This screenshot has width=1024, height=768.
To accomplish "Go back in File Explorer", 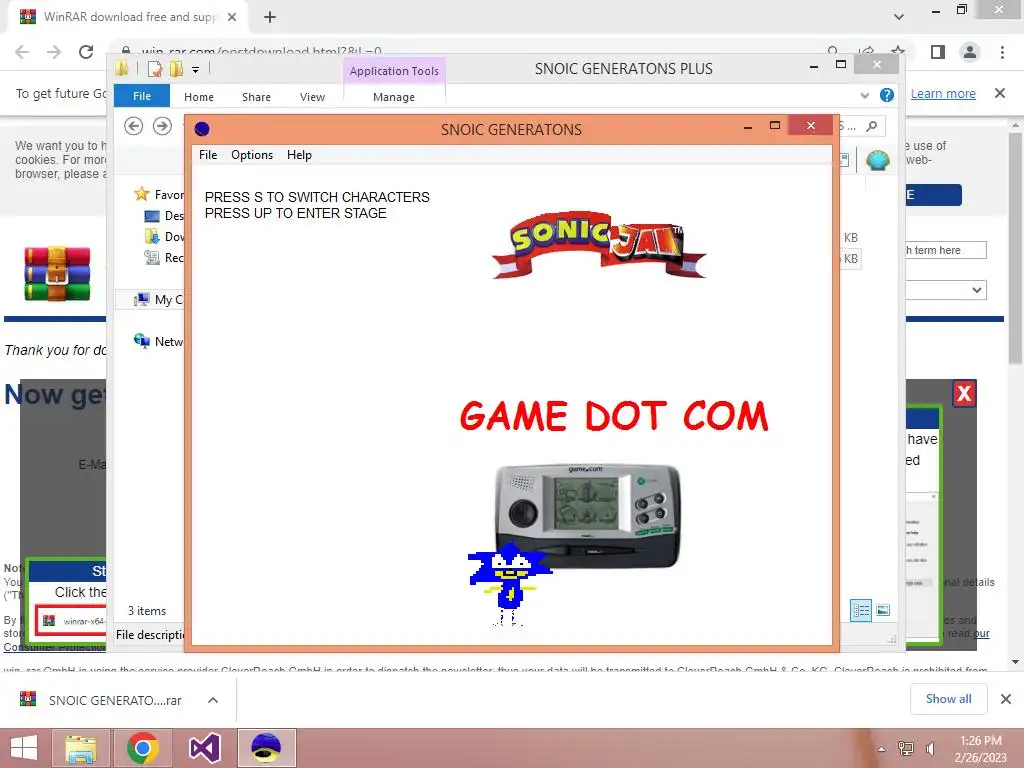I will 134,125.
